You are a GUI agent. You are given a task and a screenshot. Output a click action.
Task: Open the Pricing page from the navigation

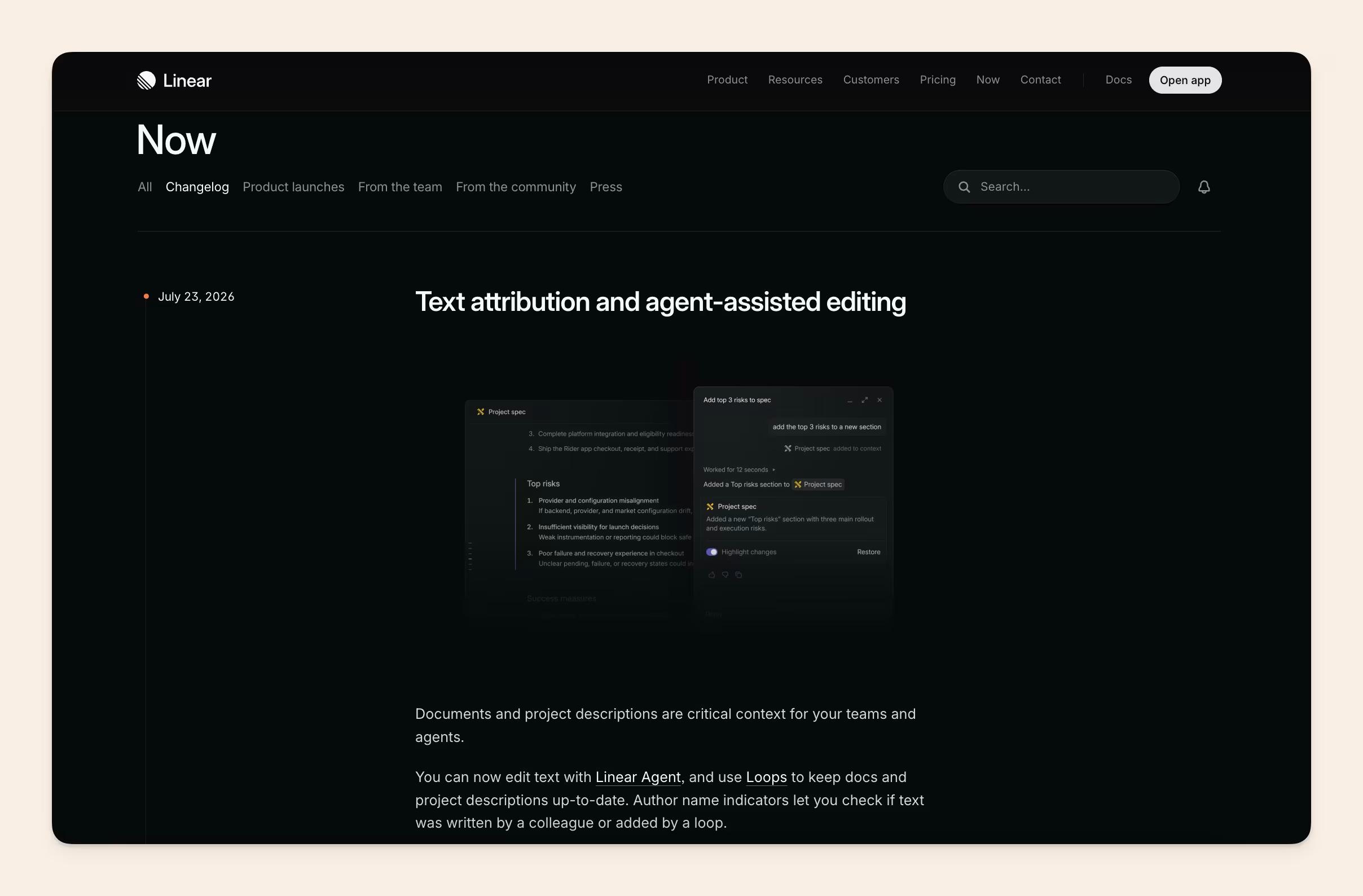(938, 80)
